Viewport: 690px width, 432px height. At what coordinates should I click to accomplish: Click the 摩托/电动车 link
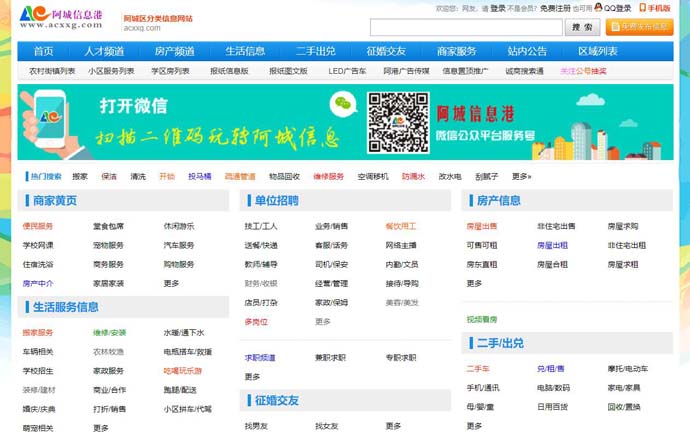(x=628, y=369)
